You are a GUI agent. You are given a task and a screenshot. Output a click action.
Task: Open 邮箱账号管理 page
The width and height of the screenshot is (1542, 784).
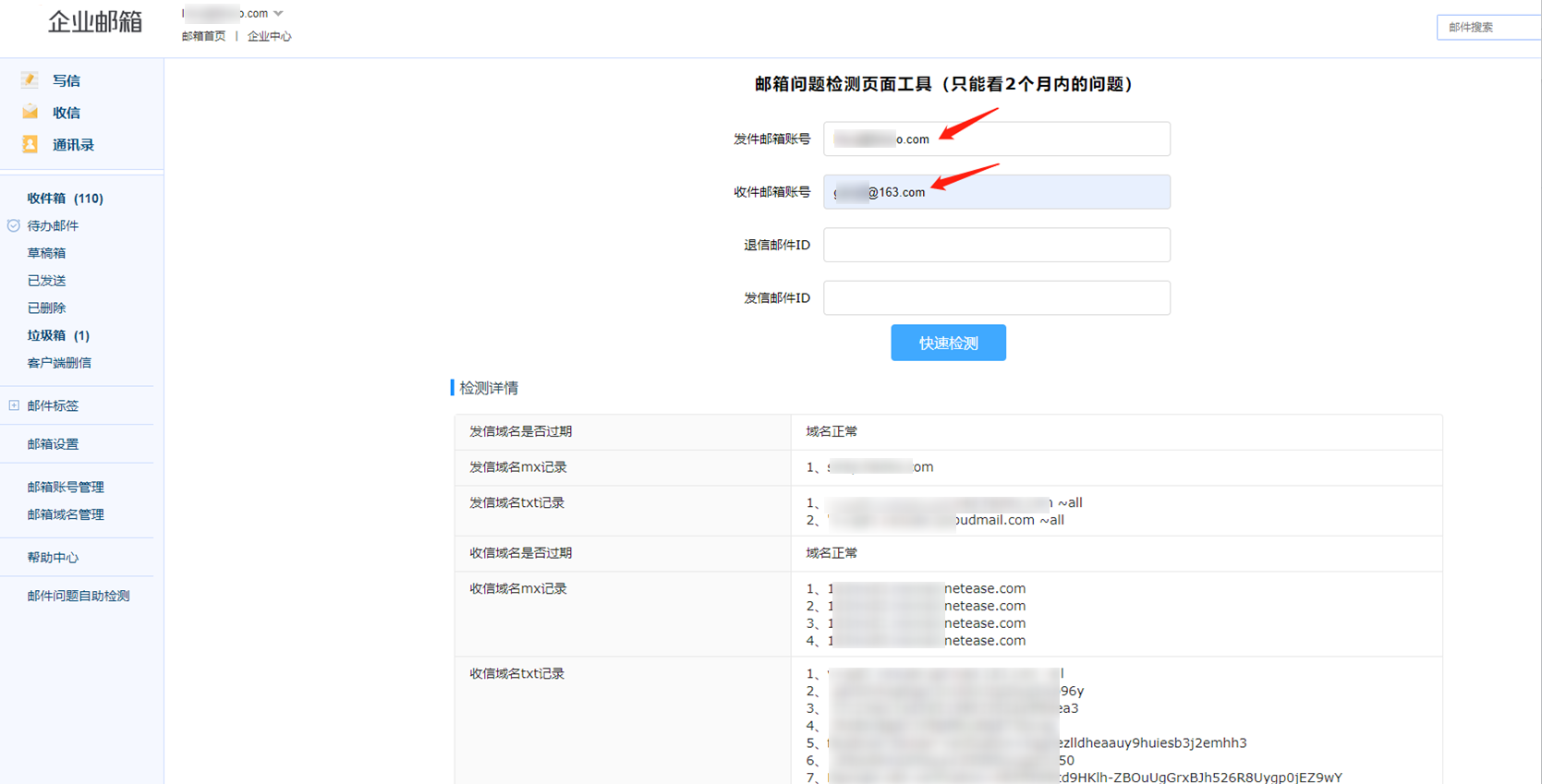tap(66, 487)
